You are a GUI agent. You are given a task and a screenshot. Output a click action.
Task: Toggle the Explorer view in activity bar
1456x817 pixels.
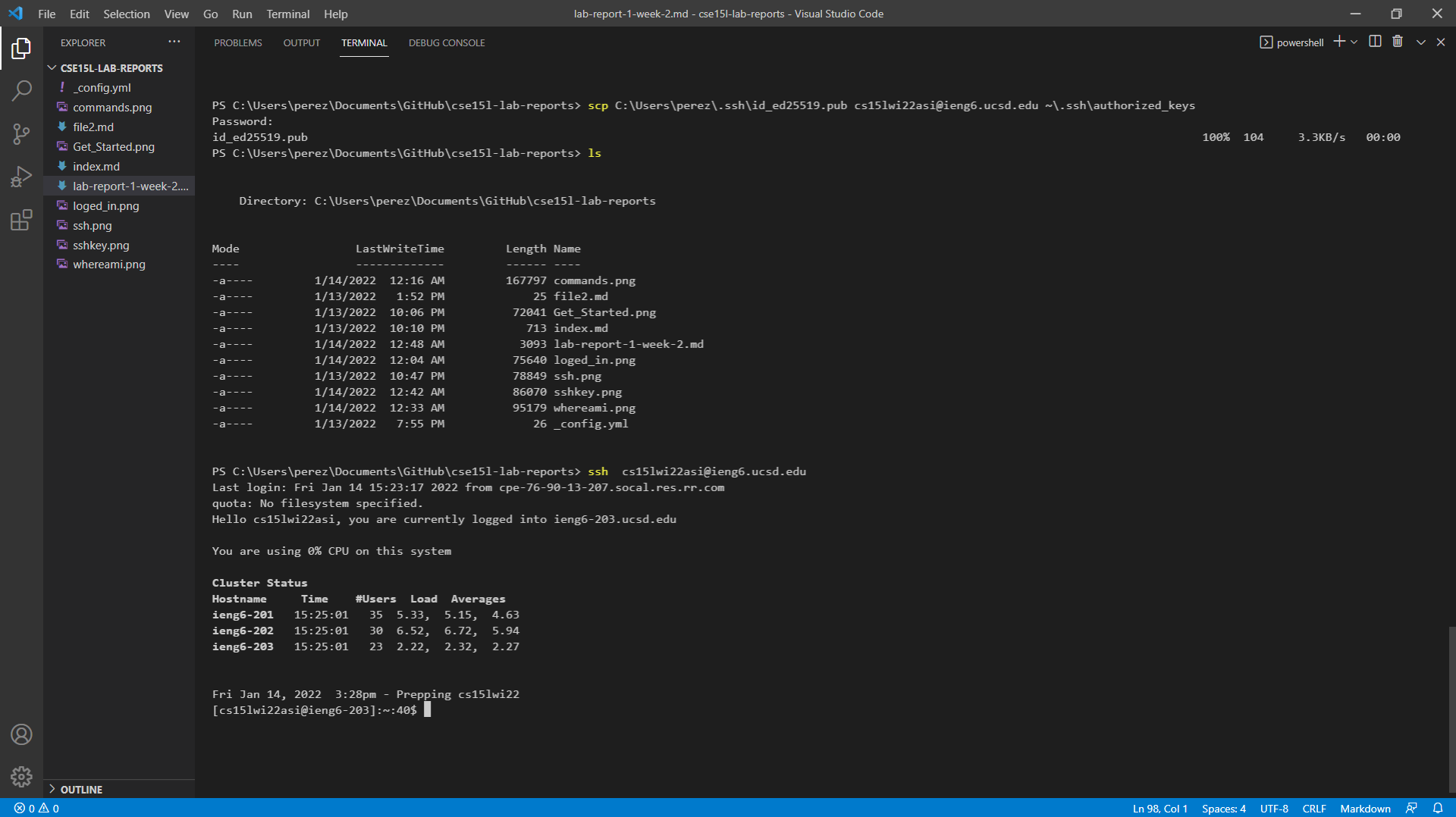pos(21,49)
